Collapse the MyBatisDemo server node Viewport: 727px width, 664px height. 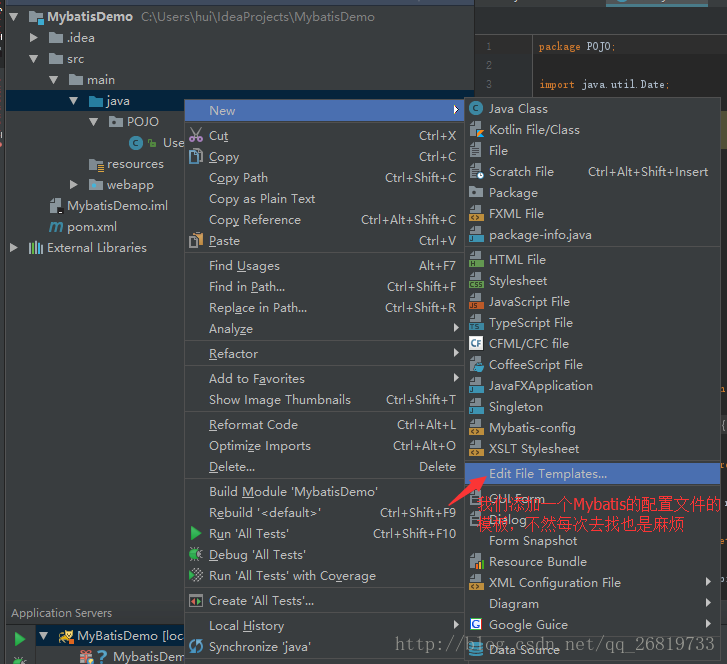tap(44, 635)
